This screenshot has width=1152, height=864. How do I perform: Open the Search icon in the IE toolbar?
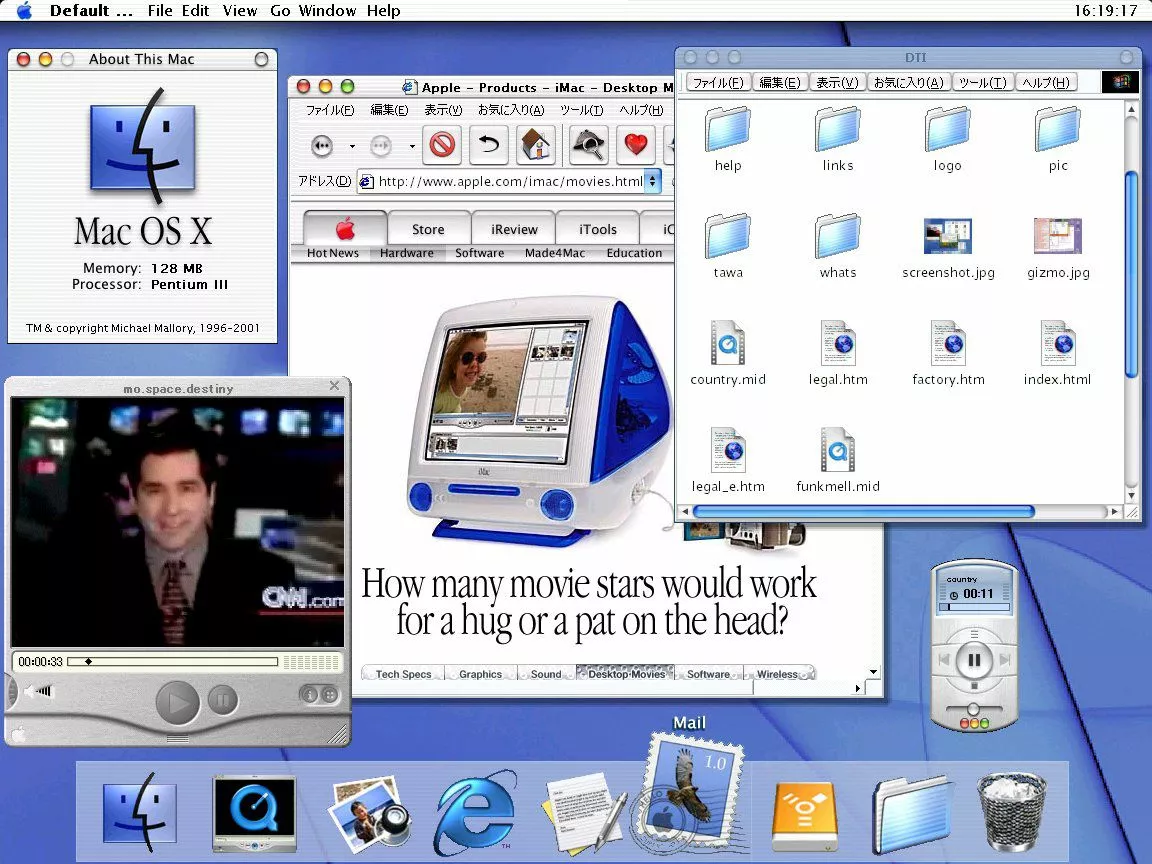[x=588, y=146]
